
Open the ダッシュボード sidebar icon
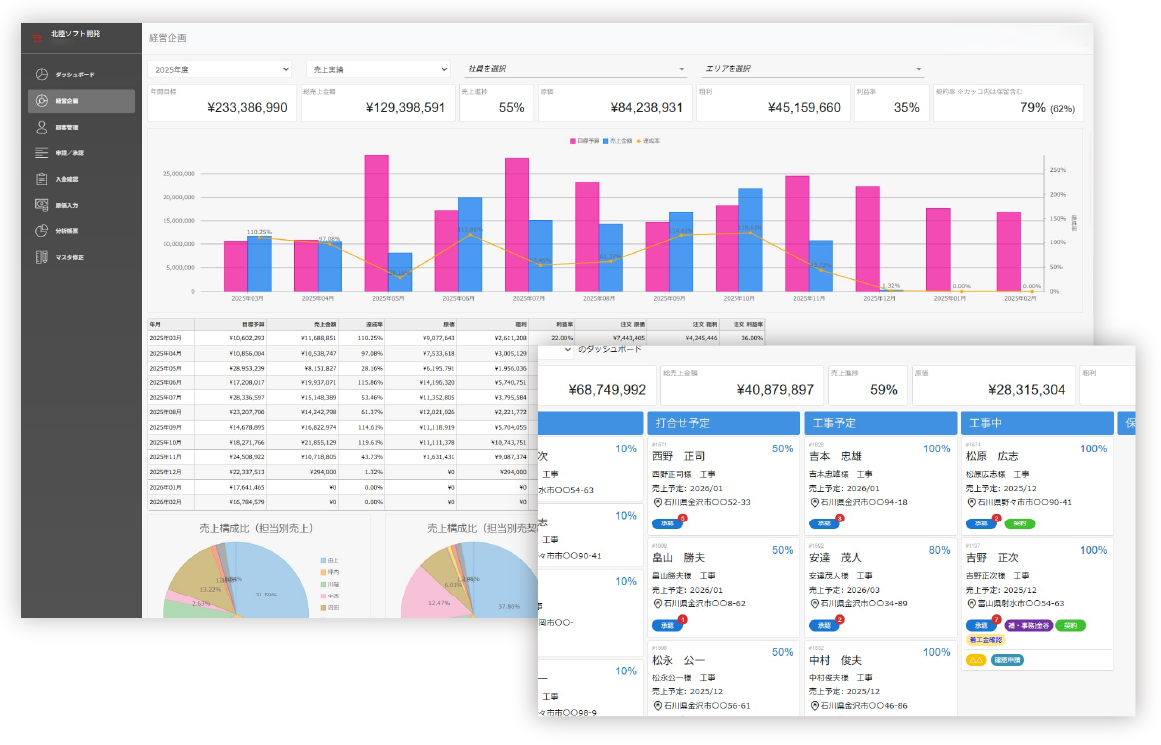click(42, 75)
